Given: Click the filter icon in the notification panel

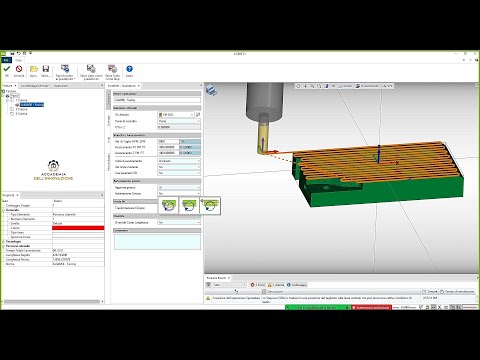Looking at the screenshot, I should 209,285.
